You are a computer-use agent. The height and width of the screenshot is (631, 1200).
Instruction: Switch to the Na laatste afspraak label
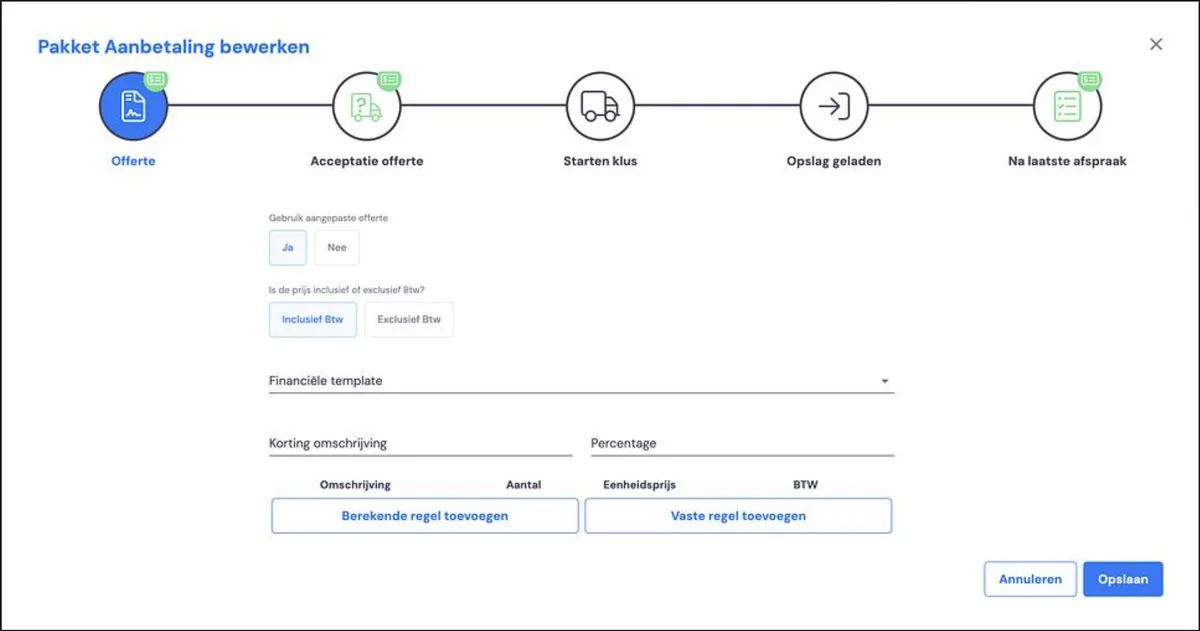(x=1067, y=161)
